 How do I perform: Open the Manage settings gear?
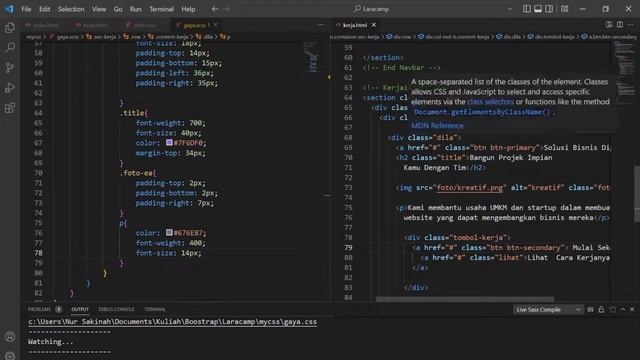click(x=10, y=355)
